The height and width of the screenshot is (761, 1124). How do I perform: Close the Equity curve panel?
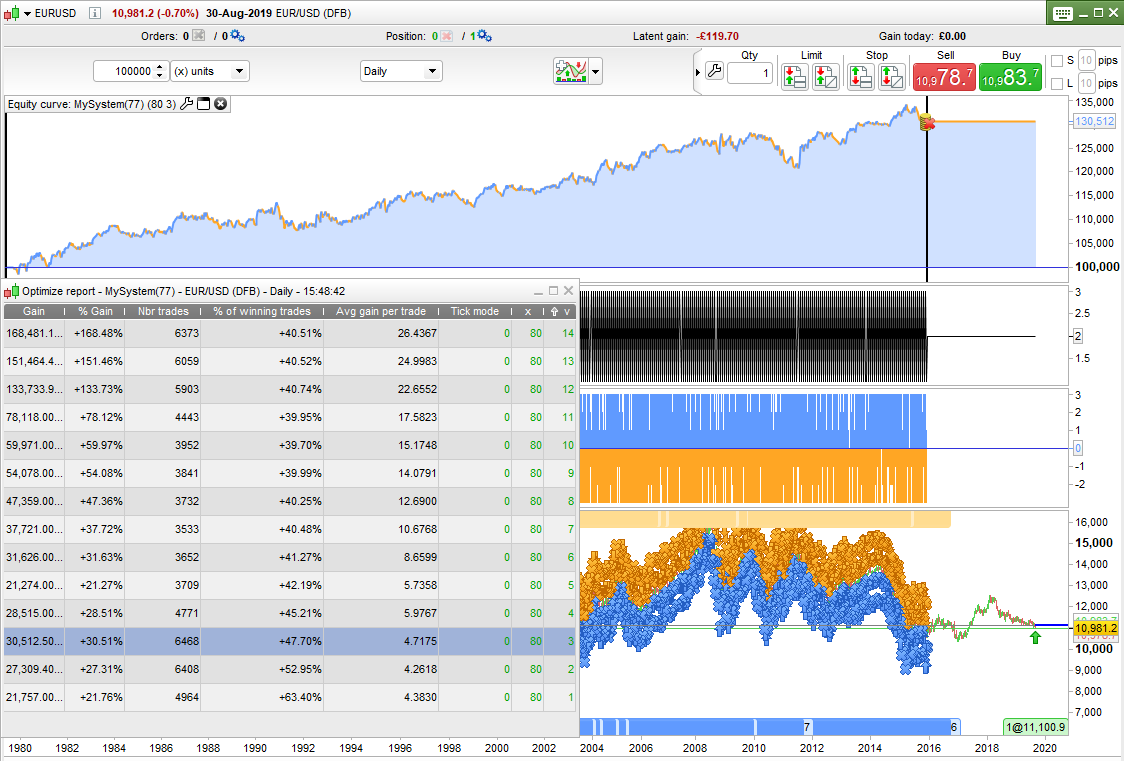coord(221,104)
